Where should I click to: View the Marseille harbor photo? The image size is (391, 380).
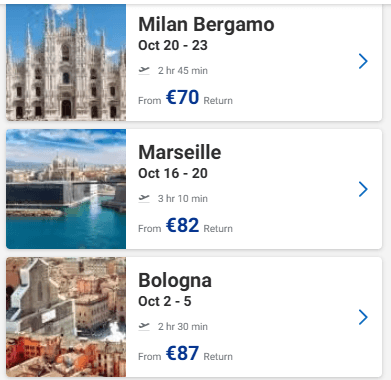pos(66,189)
